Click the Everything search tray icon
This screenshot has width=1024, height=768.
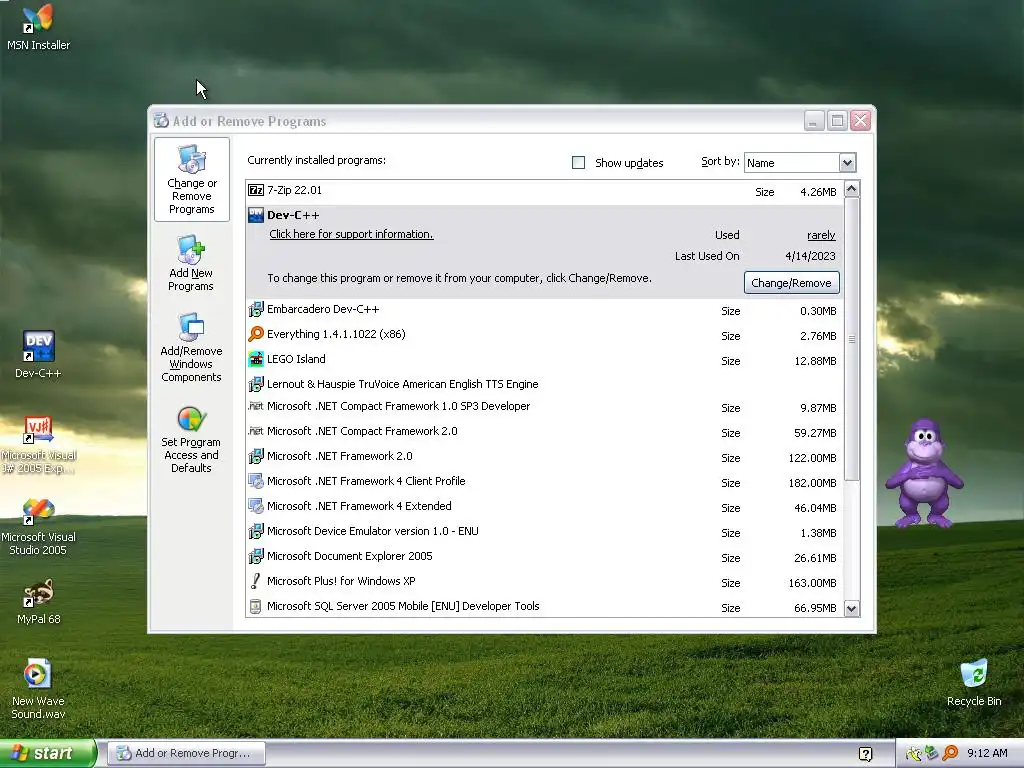(950, 754)
